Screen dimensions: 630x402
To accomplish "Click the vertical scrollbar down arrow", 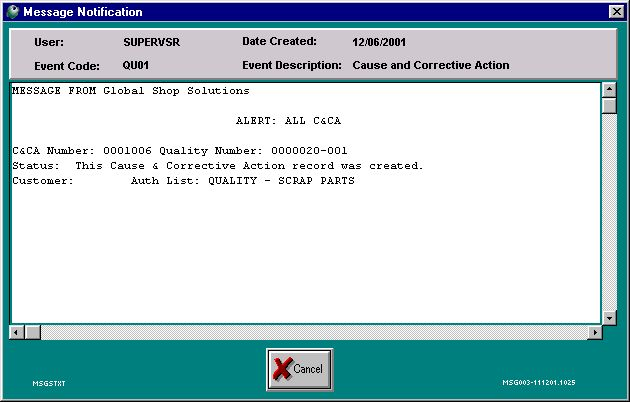I will click(609, 318).
